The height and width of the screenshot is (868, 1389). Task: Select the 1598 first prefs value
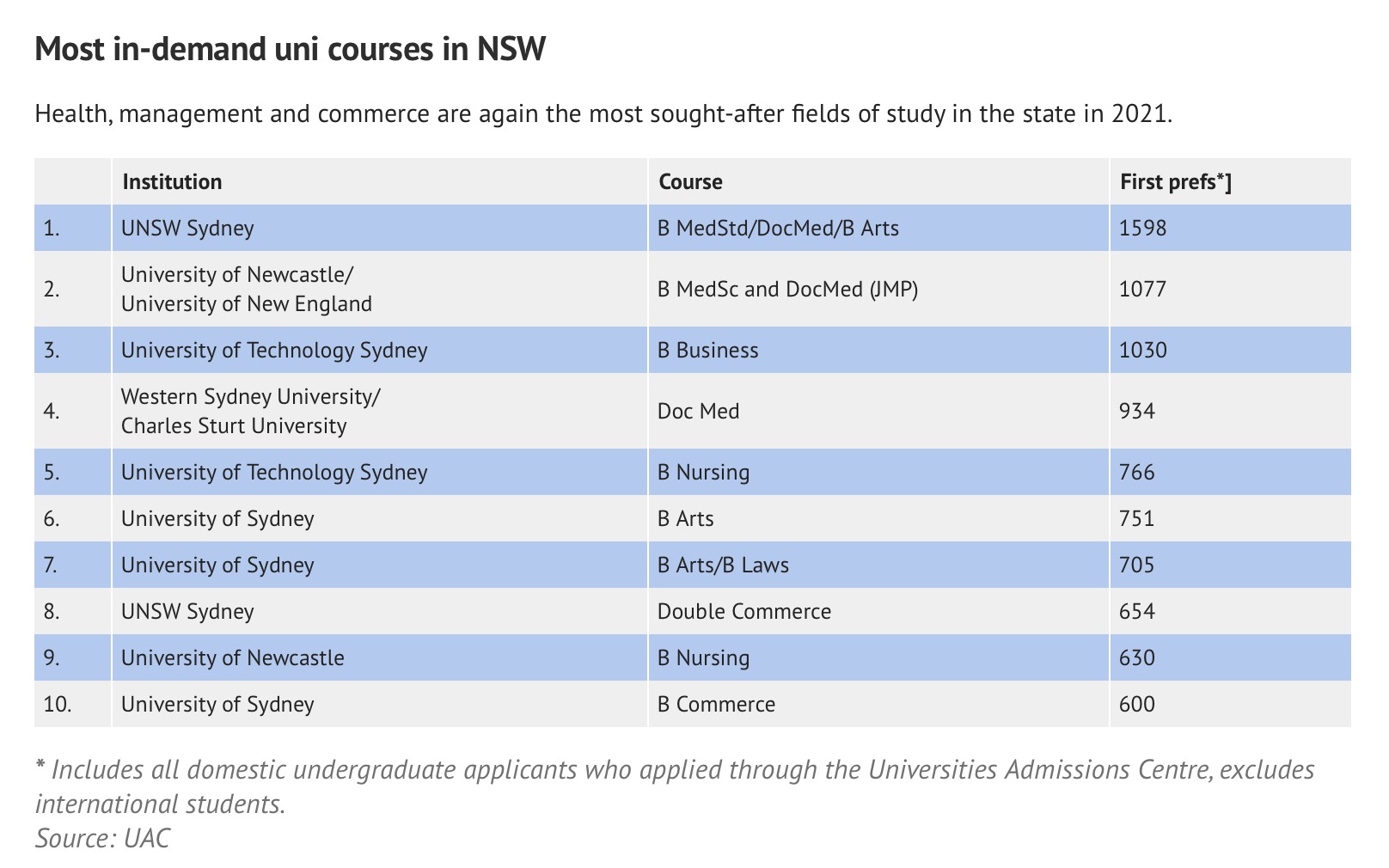pos(1230,228)
